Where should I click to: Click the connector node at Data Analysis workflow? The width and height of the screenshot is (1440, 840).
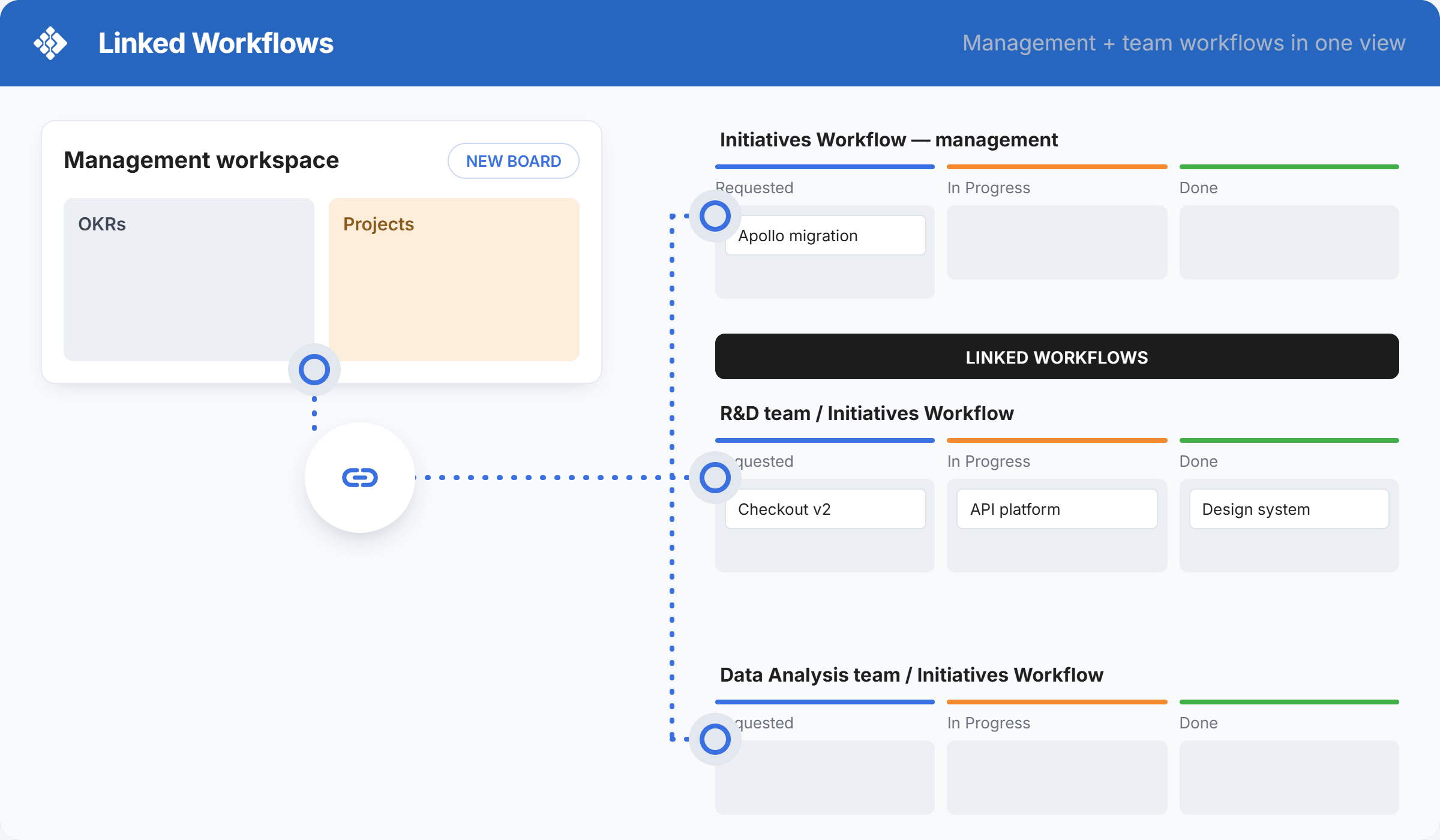point(715,739)
